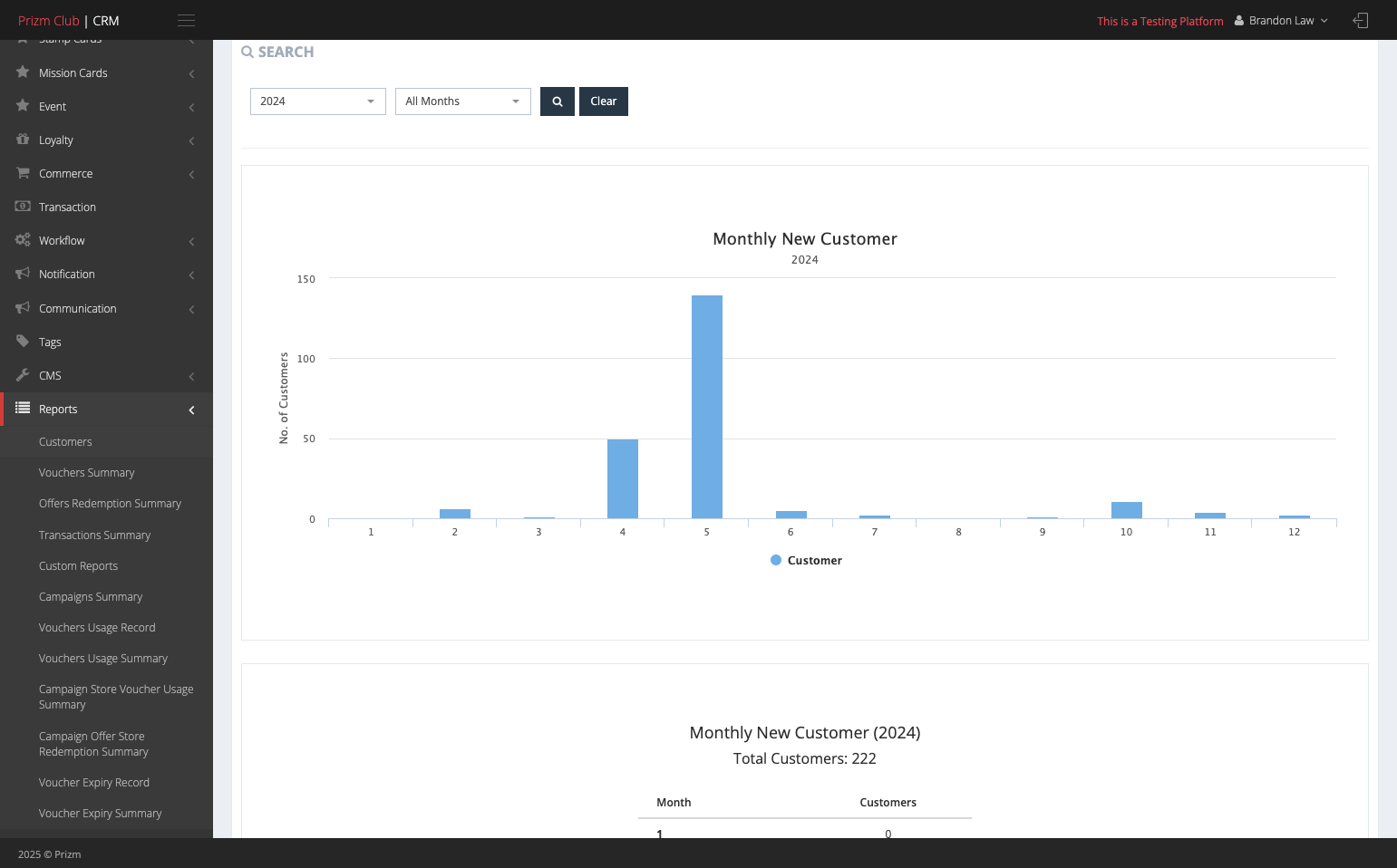The width and height of the screenshot is (1397, 868).
Task: Click the Commerce shopping cart icon
Action: coord(23,173)
